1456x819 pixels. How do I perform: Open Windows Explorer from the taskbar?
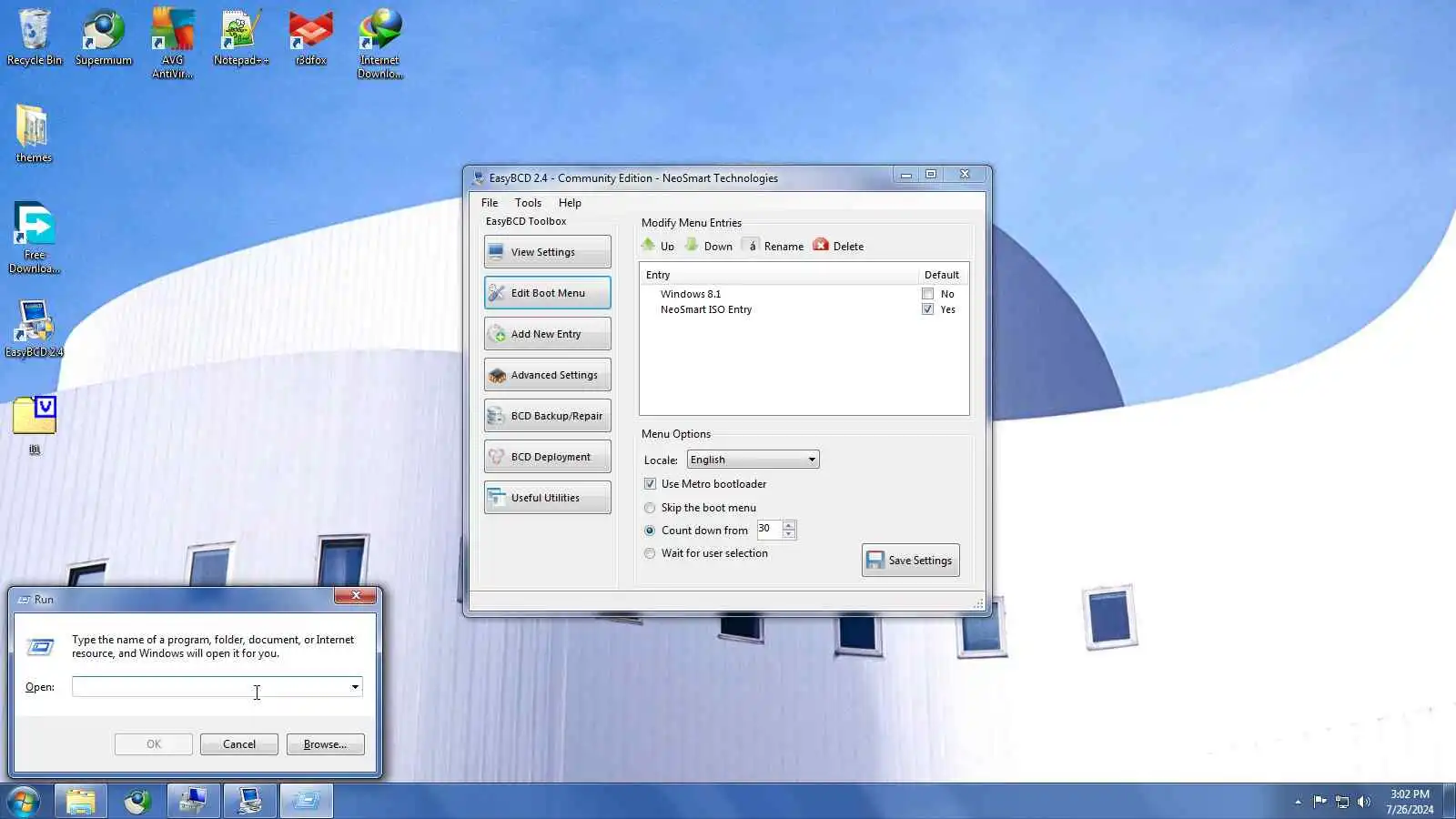click(x=80, y=802)
